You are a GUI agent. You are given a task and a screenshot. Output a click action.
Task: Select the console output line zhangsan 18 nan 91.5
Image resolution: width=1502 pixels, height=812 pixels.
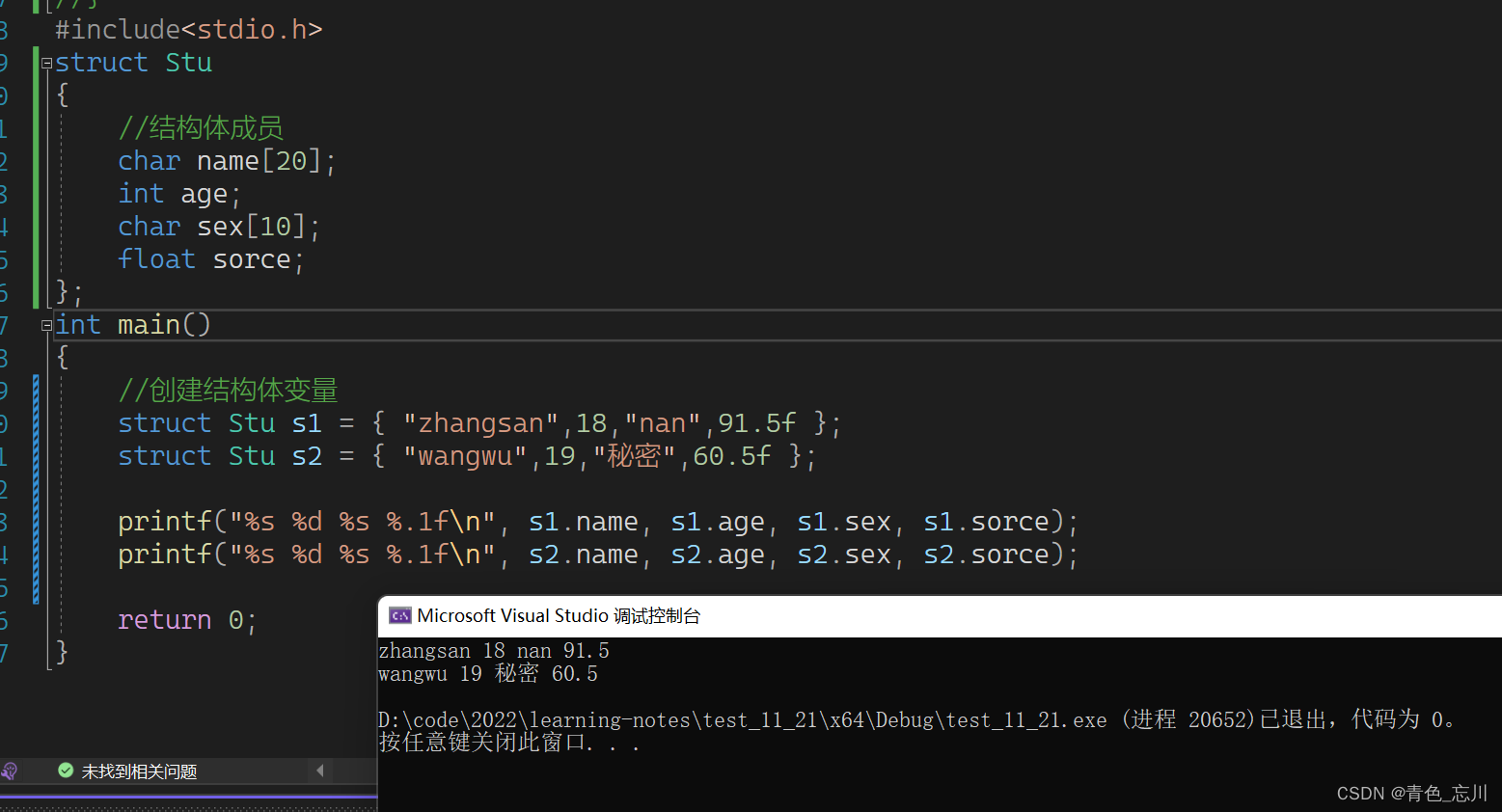[x=494, y=650]
